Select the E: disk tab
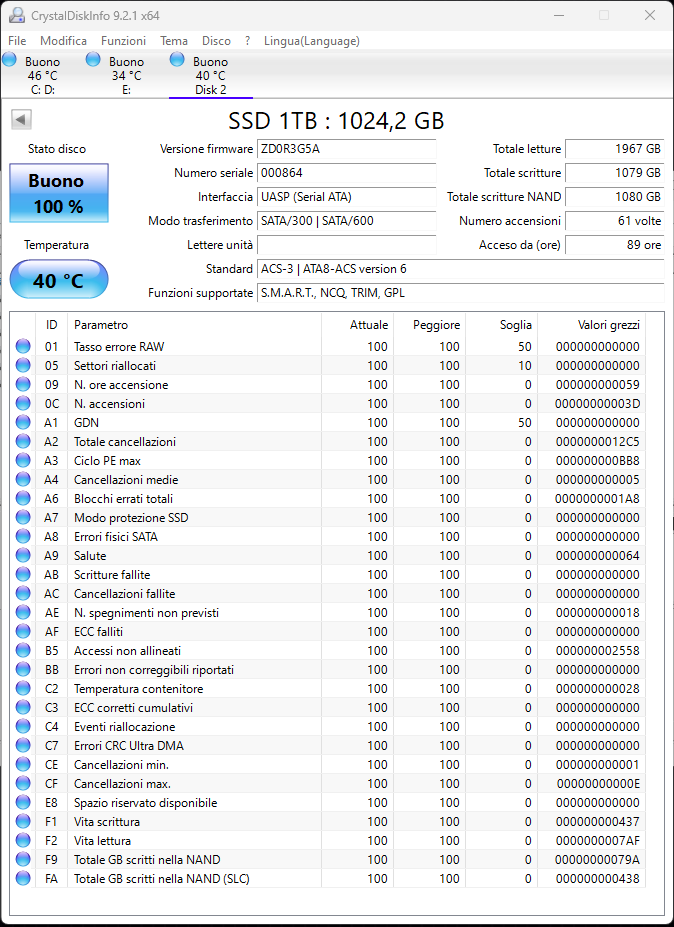Screen dimensions: 674x927 [x=127, y=75]
